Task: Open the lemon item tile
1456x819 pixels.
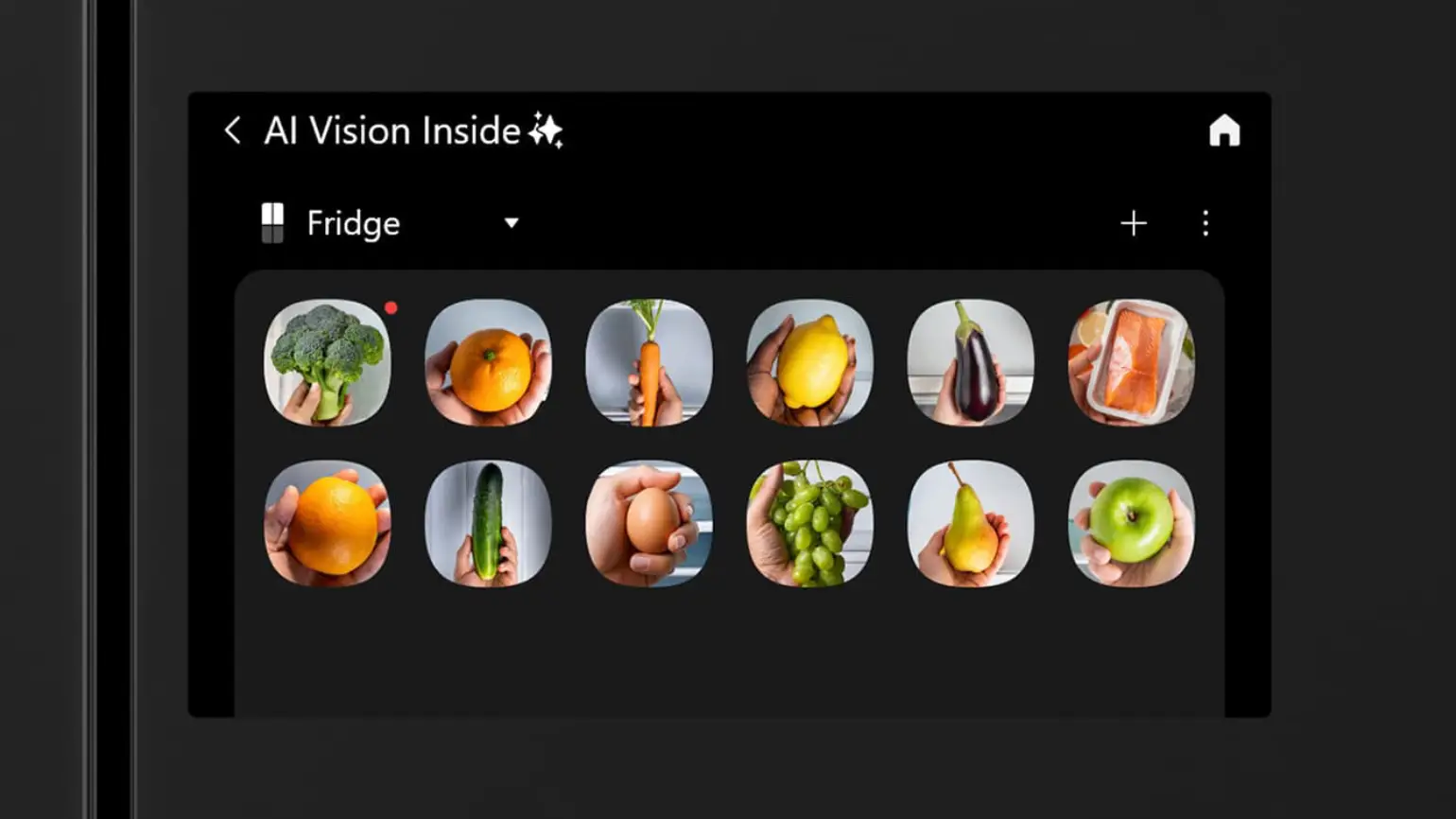Action: [x=810, y=362]
